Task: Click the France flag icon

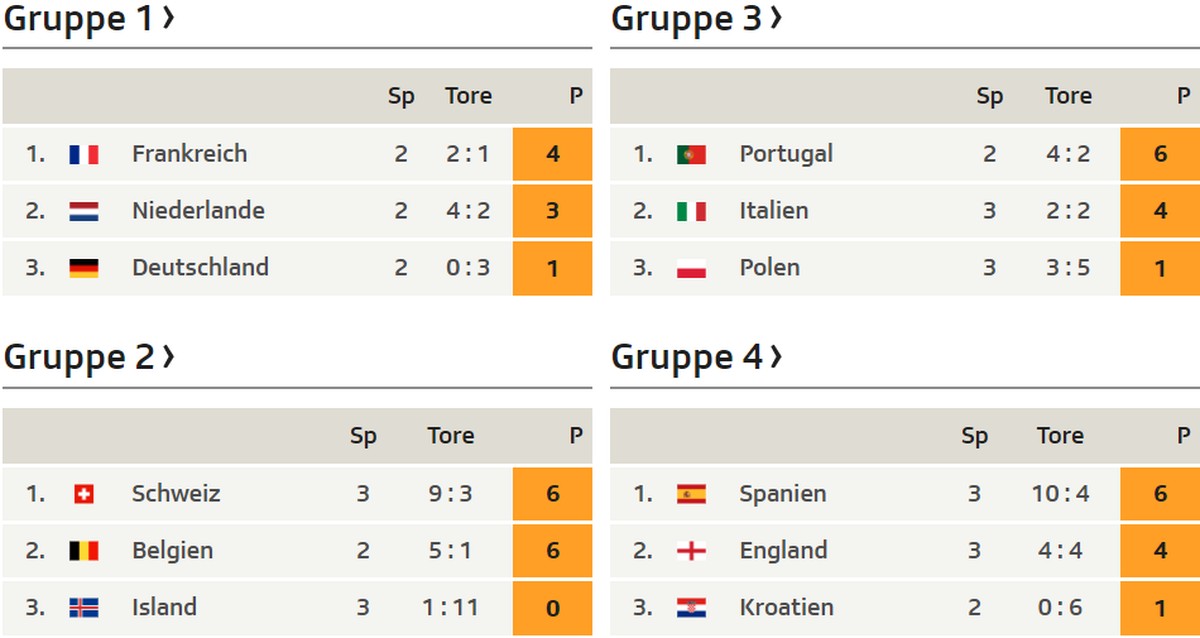Action: tap(84, 154)
